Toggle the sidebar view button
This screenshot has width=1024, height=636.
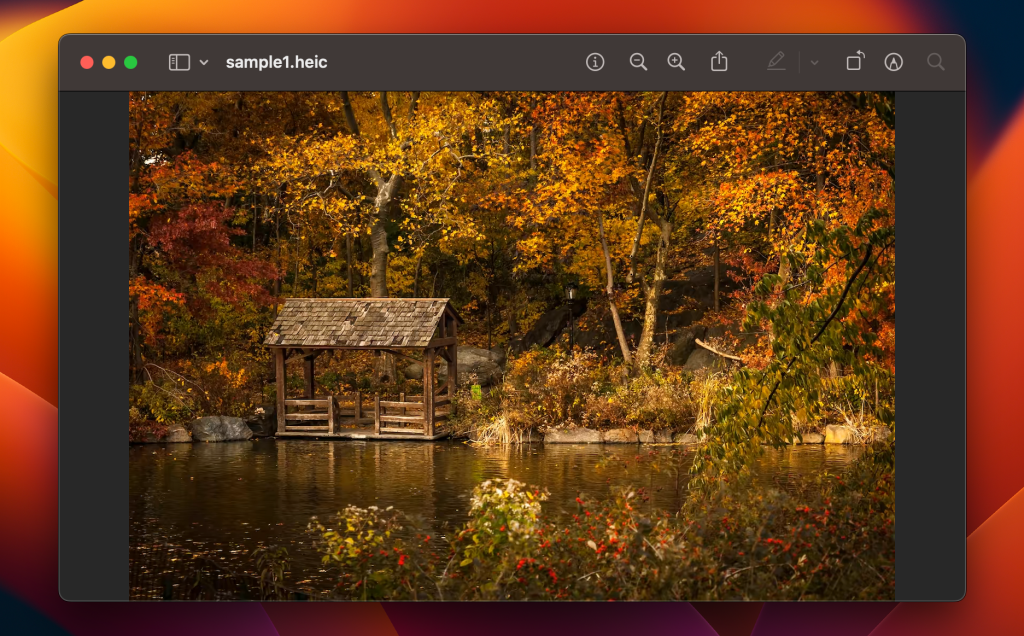click(x=179, y=62)
